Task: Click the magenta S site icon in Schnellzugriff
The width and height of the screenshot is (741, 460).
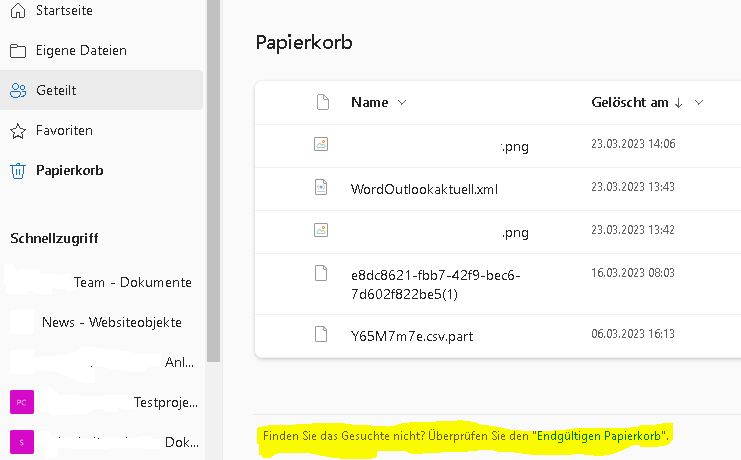Action: (20, 440)
